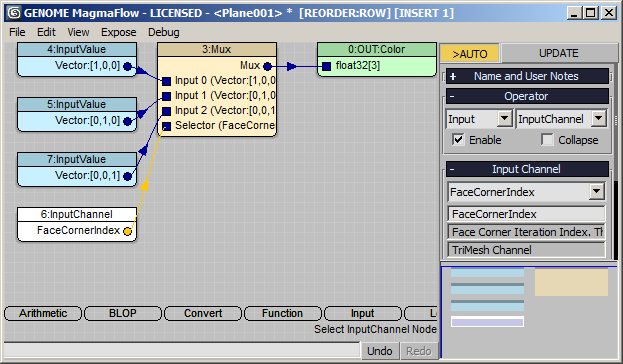623x364 pixels.
Task: Click the Redo button
Action: [x=418, y=351]
